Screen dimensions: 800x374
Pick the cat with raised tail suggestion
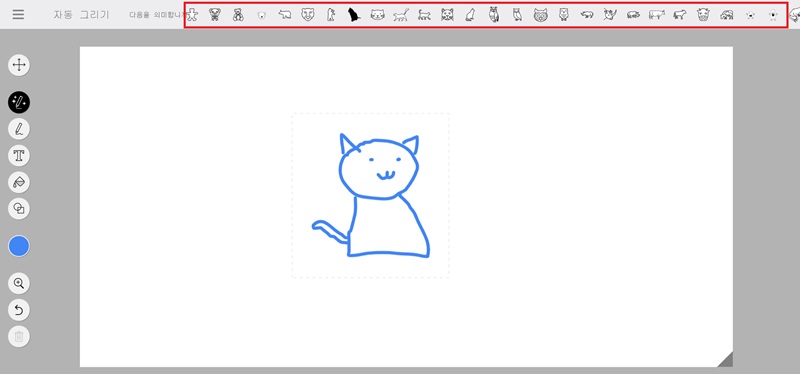coord(401,15)
